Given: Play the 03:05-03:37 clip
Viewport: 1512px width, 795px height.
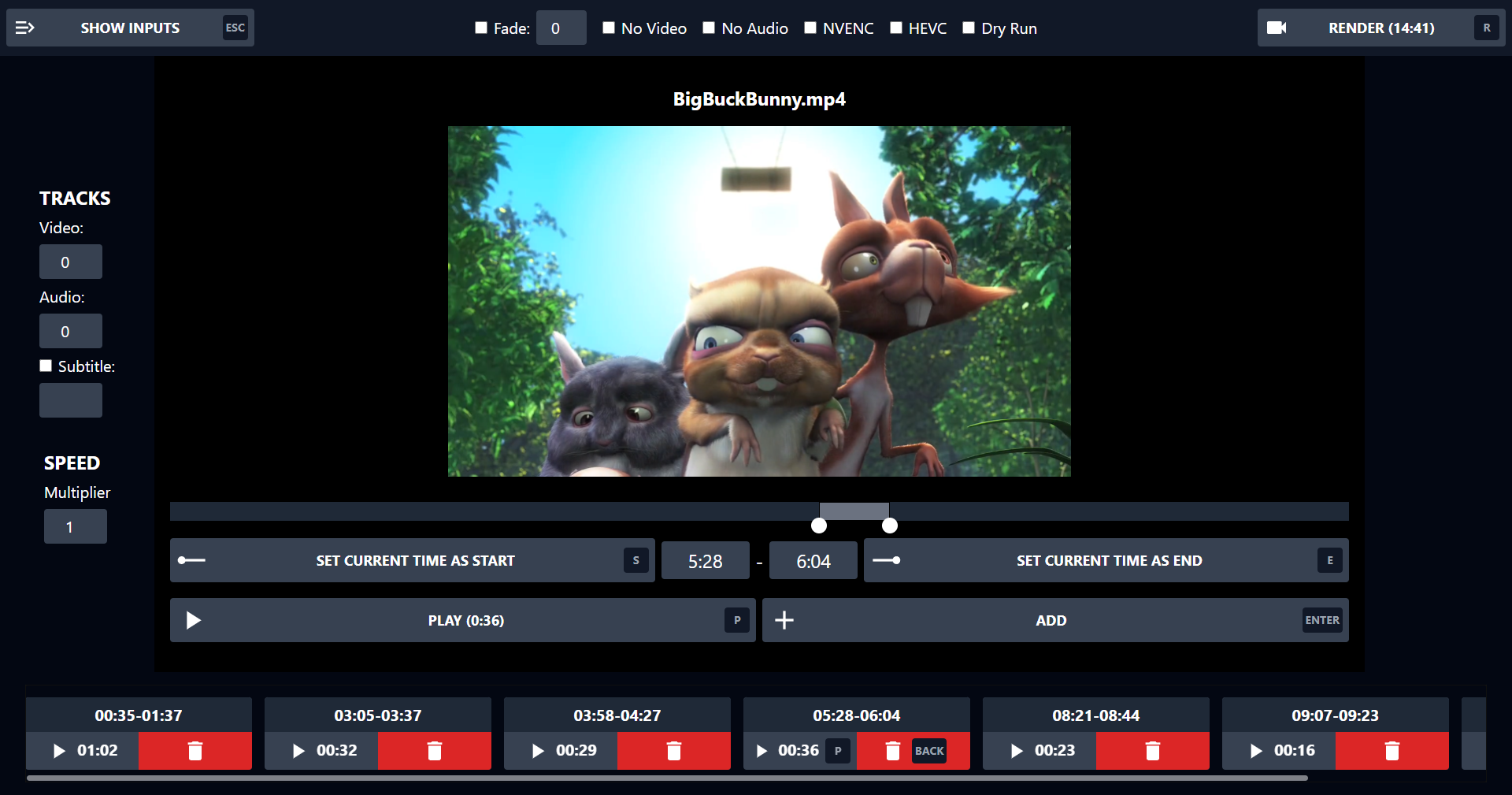Looking at the screenshot, I should 322,751.
